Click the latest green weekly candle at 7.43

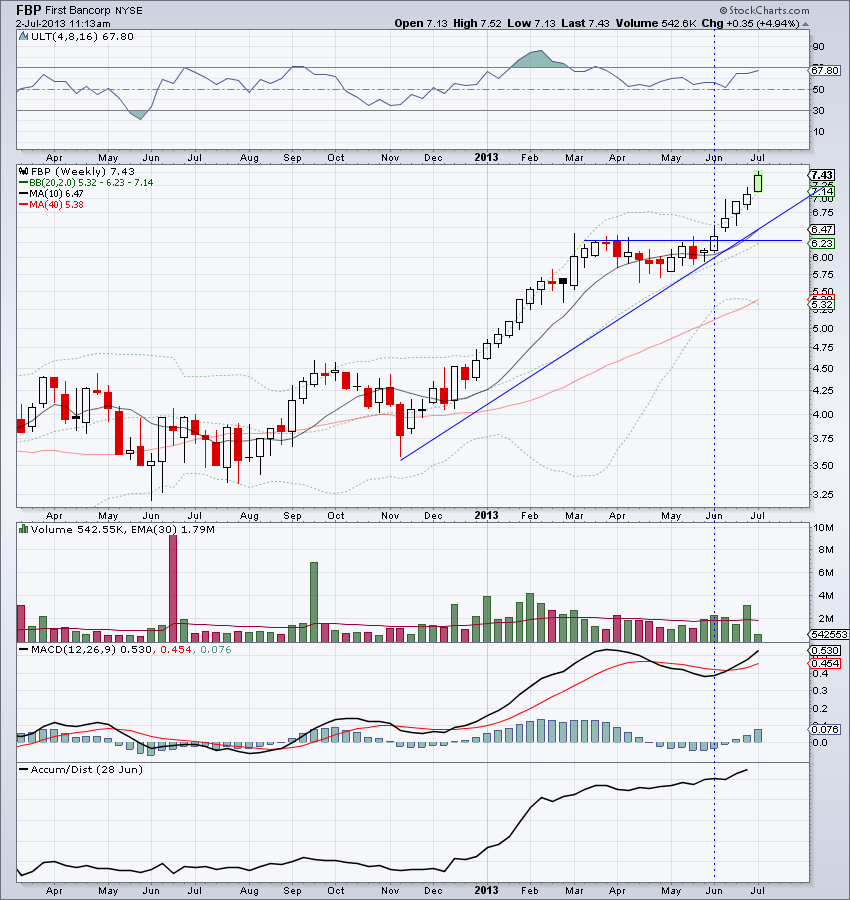click(758, 182)
